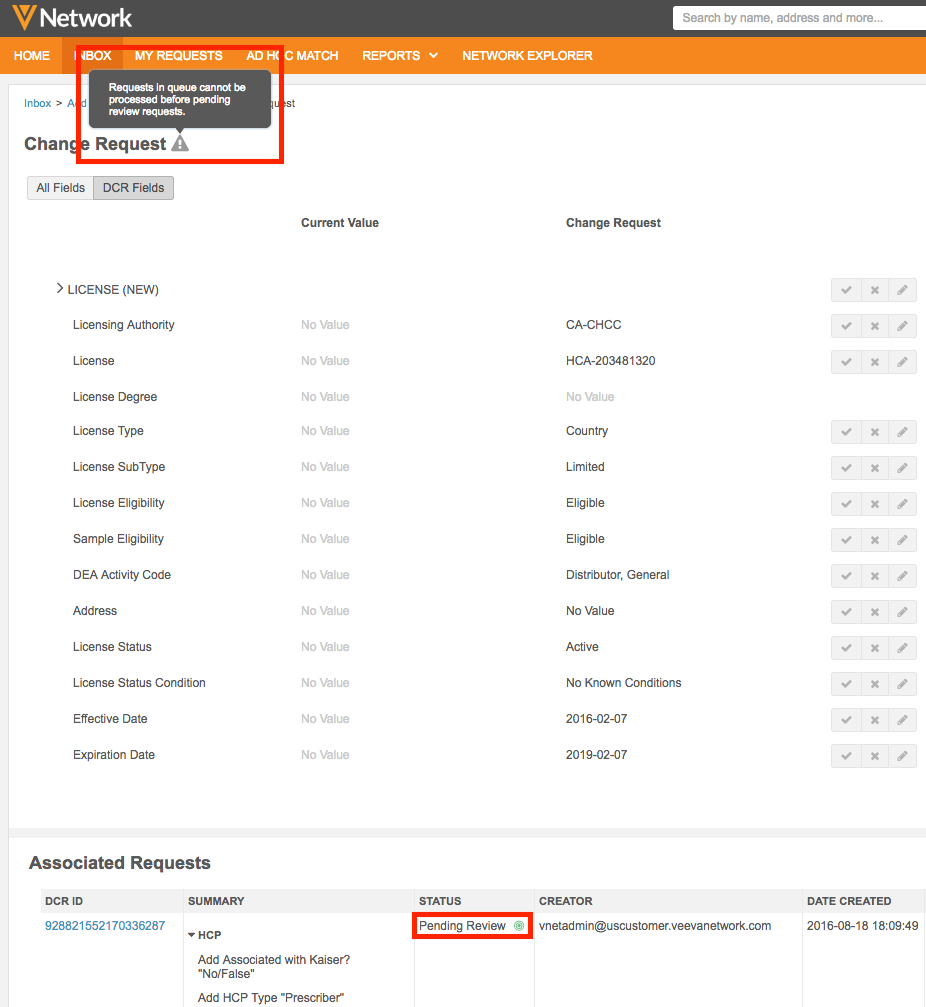Click the Inbox breadcrumb link
926x1007 pixels.
pyautogui.click(x=37, y=103)
